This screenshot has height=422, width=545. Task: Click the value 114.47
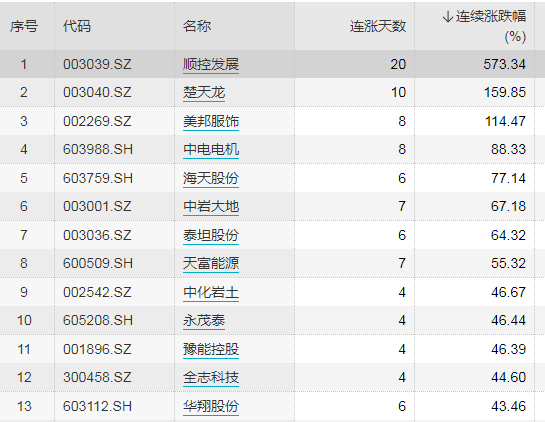coord(506,121)
